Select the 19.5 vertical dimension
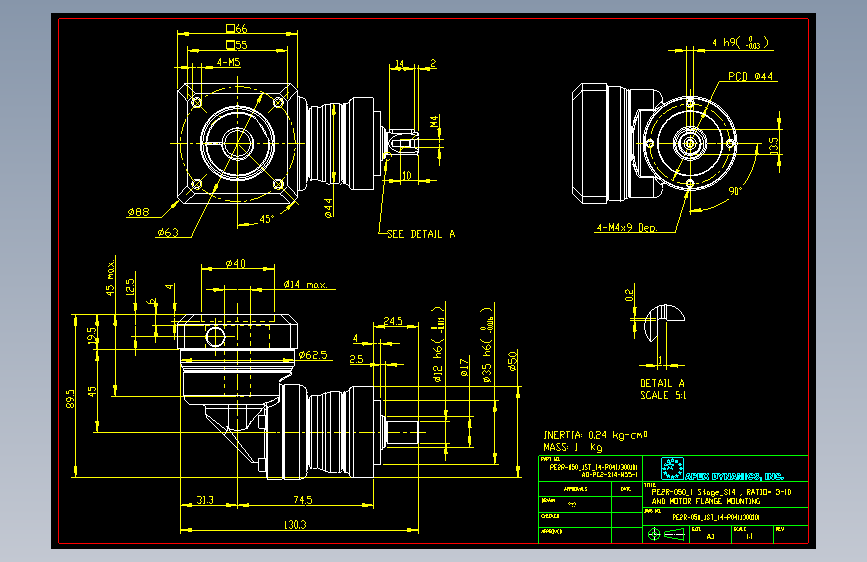The width and height of the screenshot is (867, 562). point(92,335)
